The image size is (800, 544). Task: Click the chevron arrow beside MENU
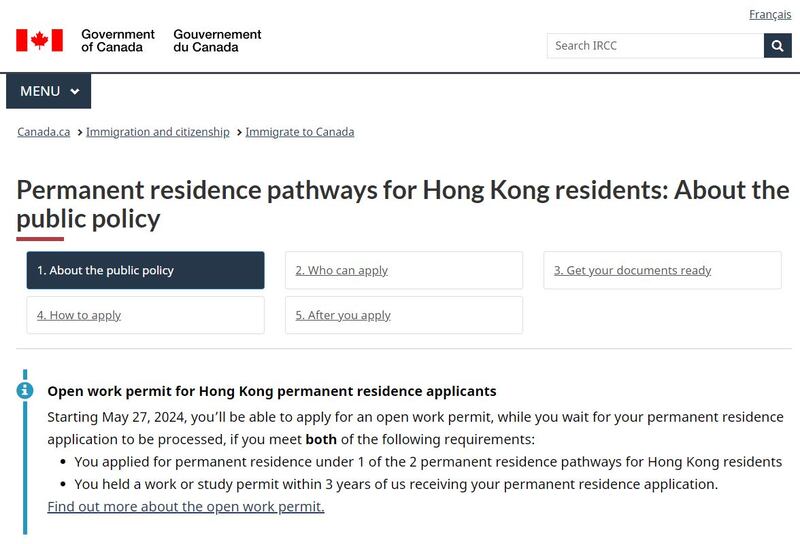(75, 91)
